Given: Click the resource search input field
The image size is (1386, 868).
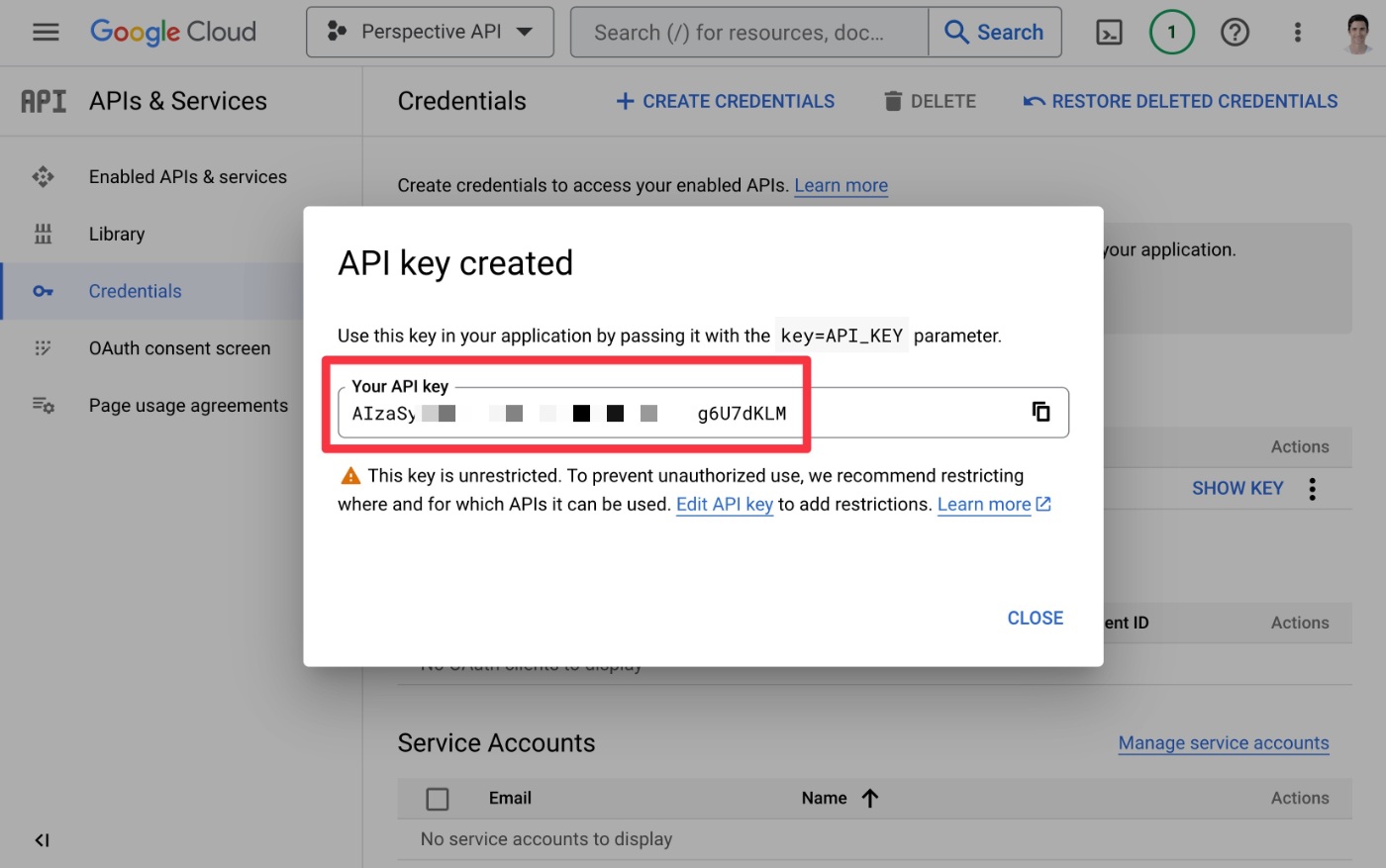Looking at the screenshot, I should [x=749, y=33].
